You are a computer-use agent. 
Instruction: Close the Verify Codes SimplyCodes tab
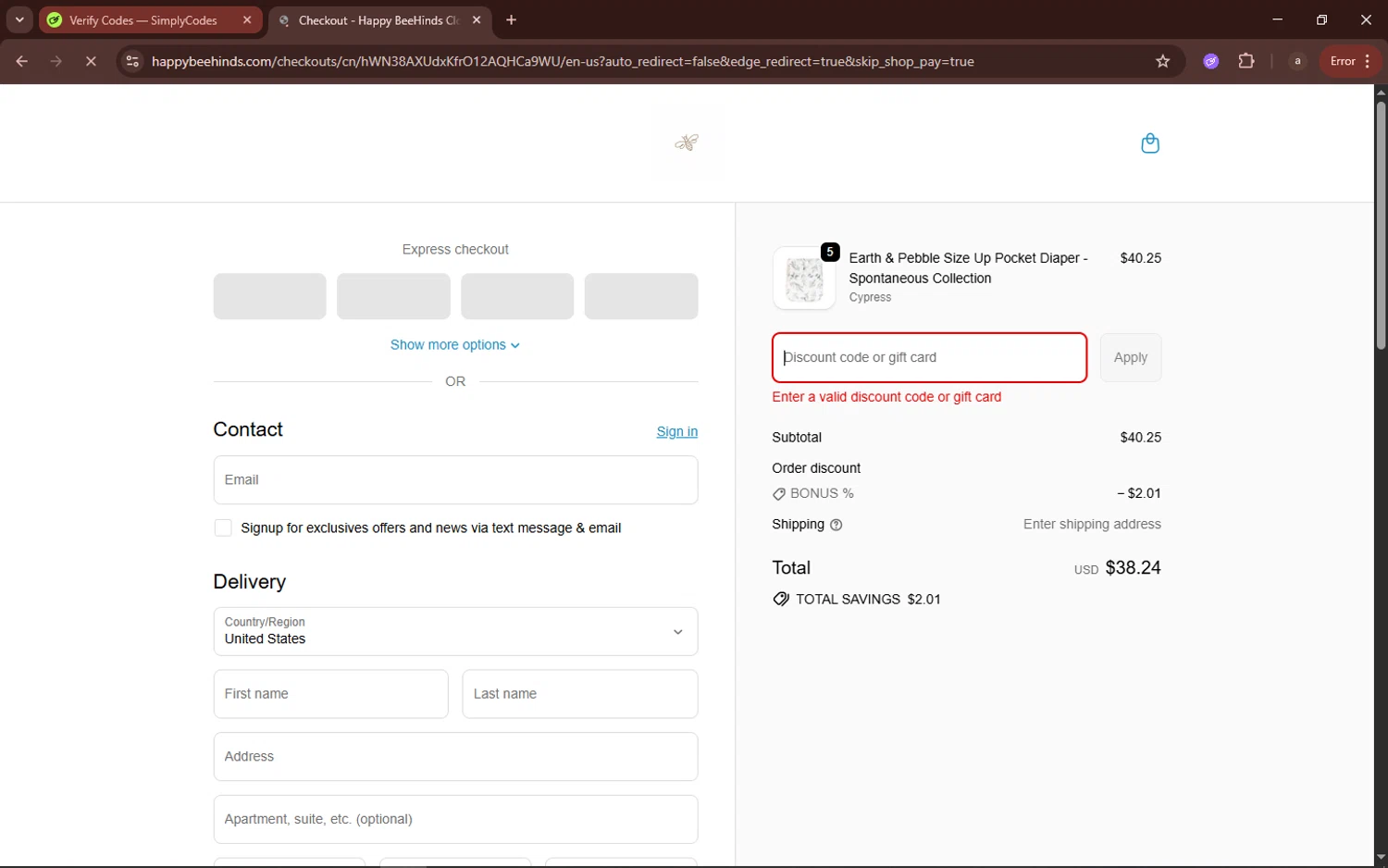tap(247, 19)
